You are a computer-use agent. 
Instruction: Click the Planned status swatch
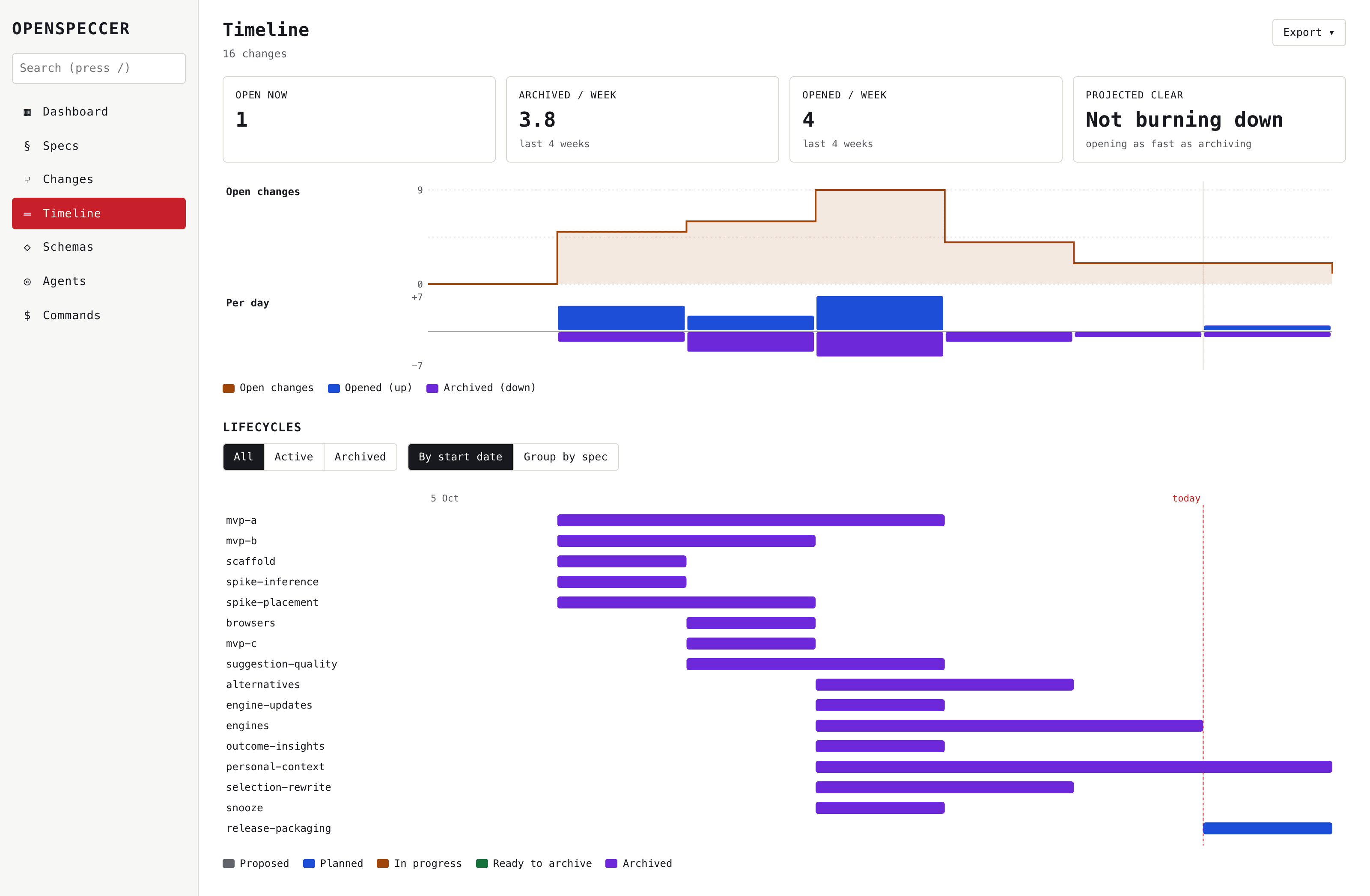pyautogui.click(x=309, y=864)
